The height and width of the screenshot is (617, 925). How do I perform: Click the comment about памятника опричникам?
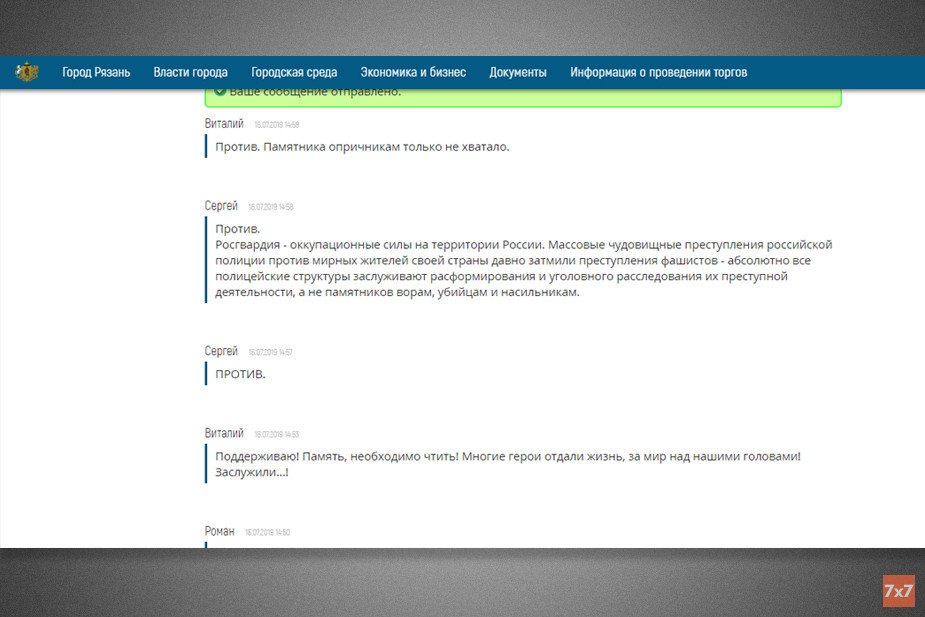(x=362, y=147)
